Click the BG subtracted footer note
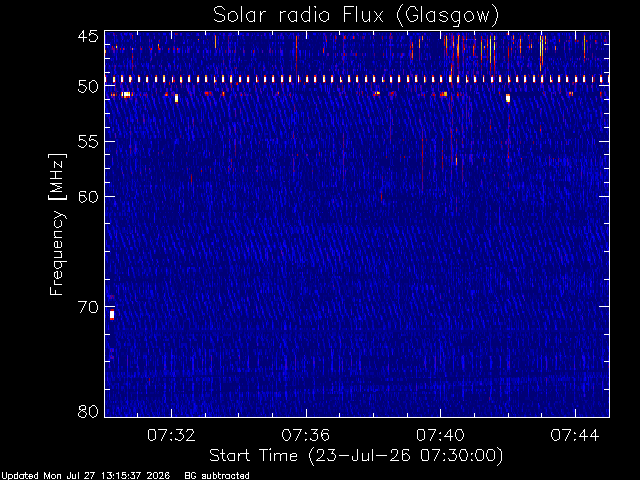The image size is (640, 480). coord(217,476)
